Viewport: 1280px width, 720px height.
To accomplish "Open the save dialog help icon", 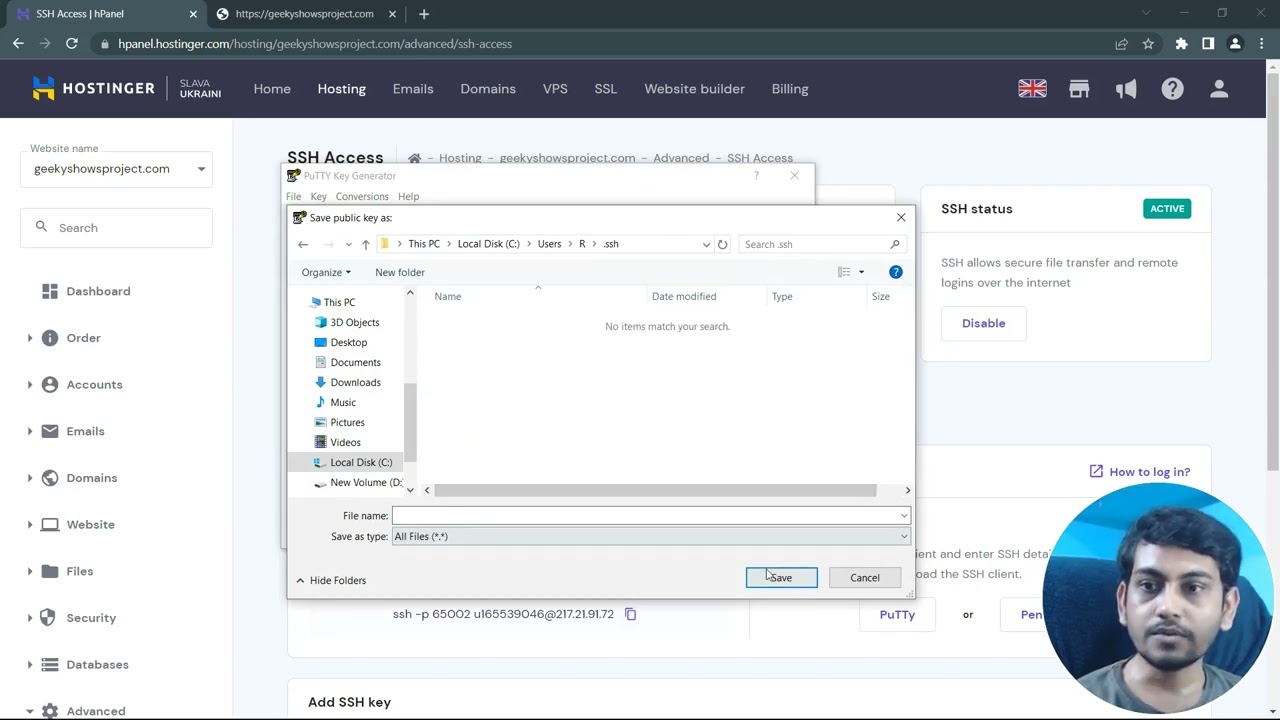I will (x=896, y=272).
